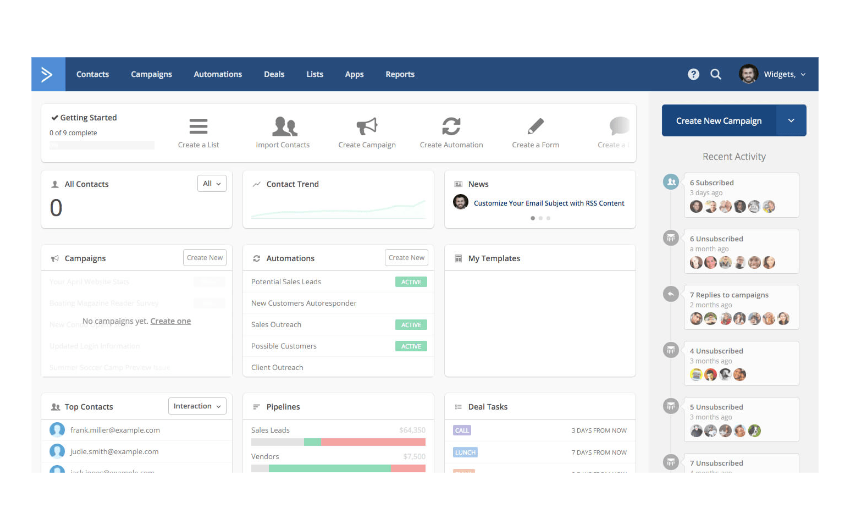Click the 7 Replies to campaigns icon
This screenshot has width=850, height=530.
click(x=671, y=294)
